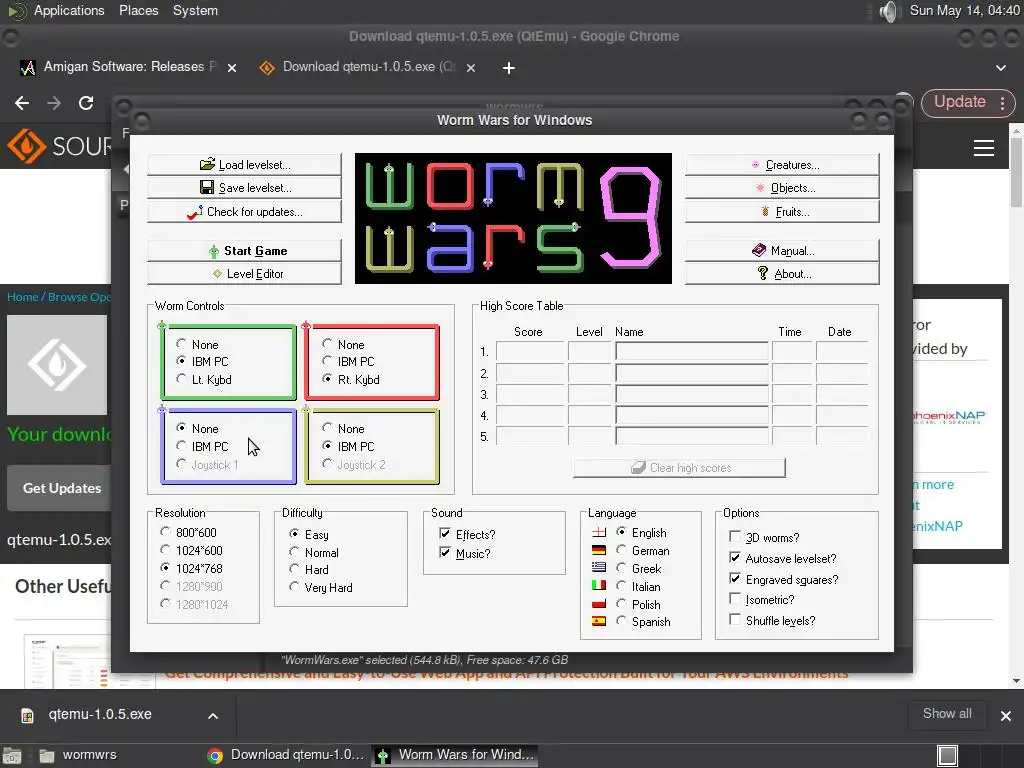This screenshot has width=1024, height=768.
Task: Click the fifth high score Name field
Action: [692, 436]
